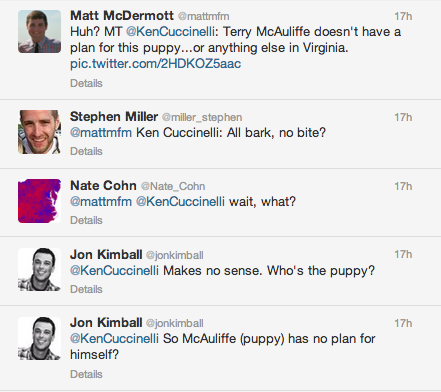The width and height of the screenshot is (441, 392).
Task: Open Nate Cohn's red-purple map avatar
Action: click(39, 201)
